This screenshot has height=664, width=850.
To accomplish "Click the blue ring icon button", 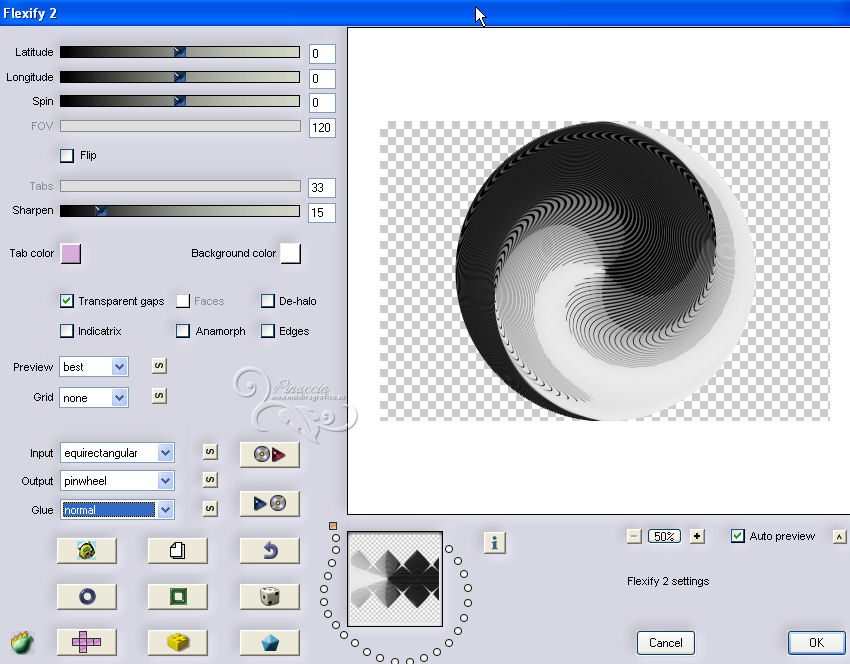I will pyautogui.click(x=86, y=596).
